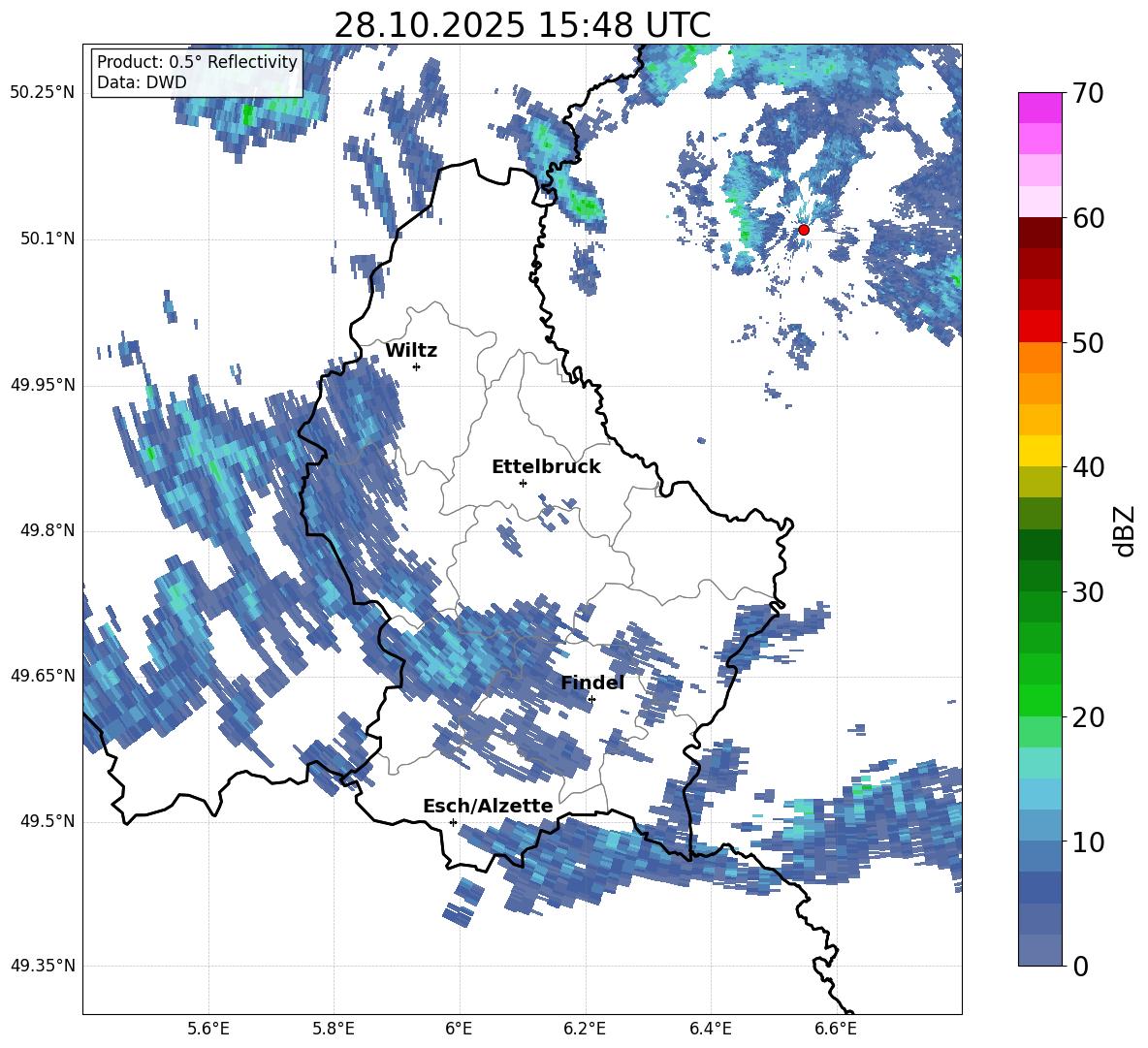The width and height of the screenshot is (1148, 1048).
Task: Click the Esch/Alzette location cross marker
Action: tap(453, 822)
